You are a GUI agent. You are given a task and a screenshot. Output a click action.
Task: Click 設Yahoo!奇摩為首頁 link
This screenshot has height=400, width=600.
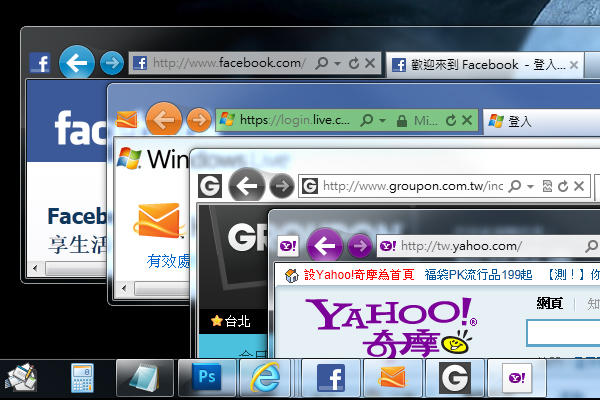[359, 274]
